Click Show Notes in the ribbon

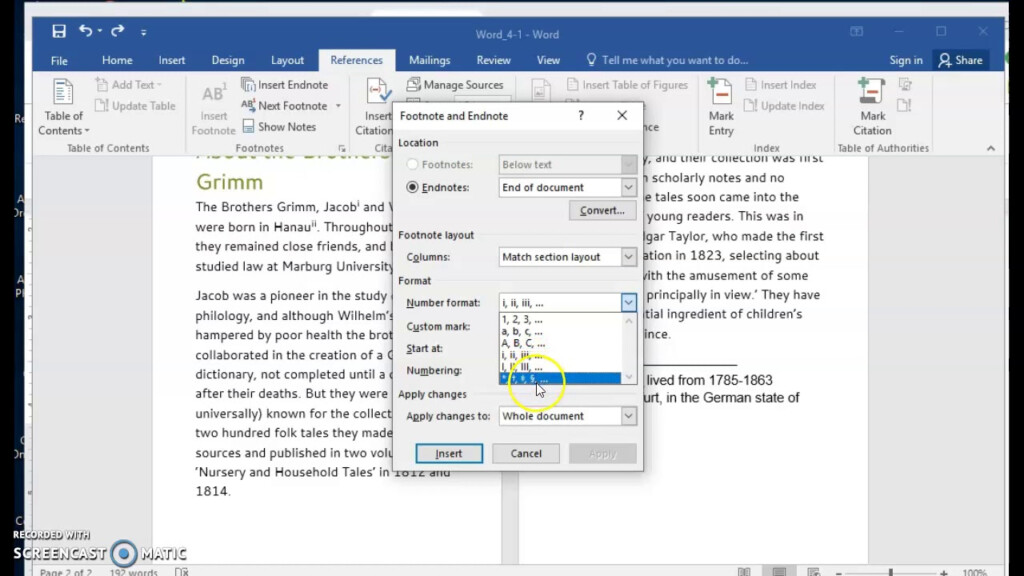click(279, 127)
